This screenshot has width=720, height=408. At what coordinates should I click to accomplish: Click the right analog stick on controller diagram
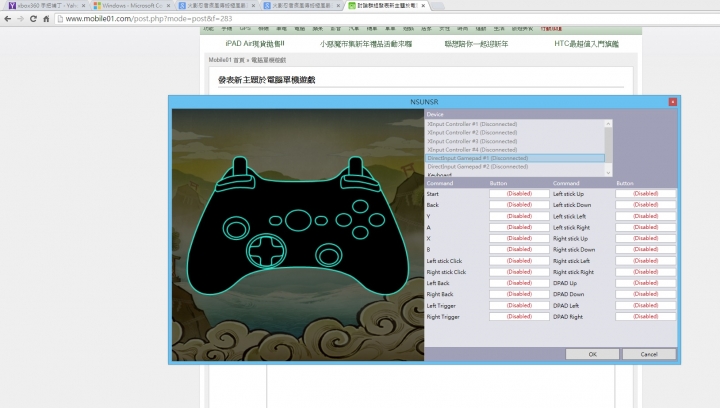(x=328, y=255)
